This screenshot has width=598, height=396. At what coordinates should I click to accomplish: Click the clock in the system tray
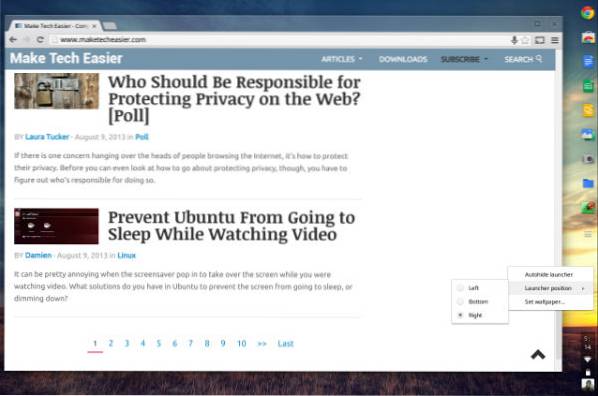[588, 343]
